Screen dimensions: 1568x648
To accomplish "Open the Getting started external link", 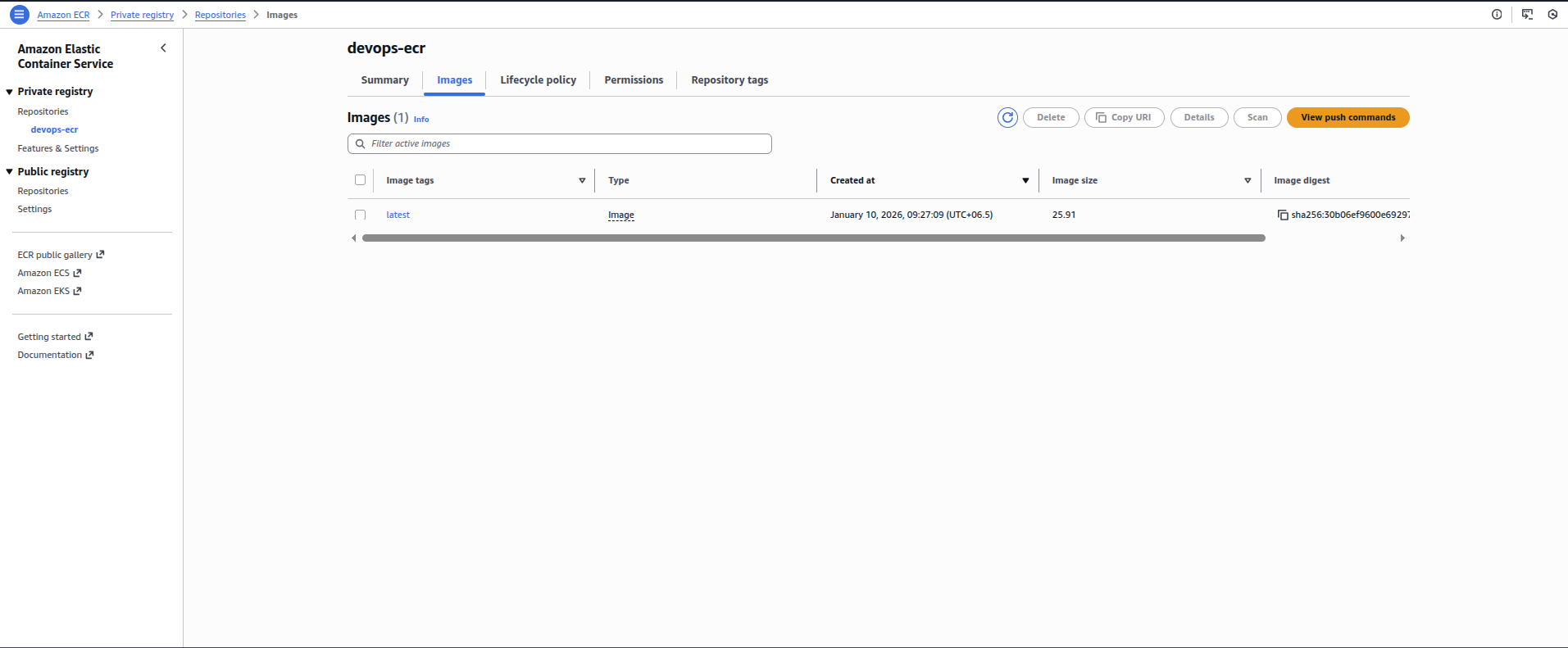I will 55,337.
